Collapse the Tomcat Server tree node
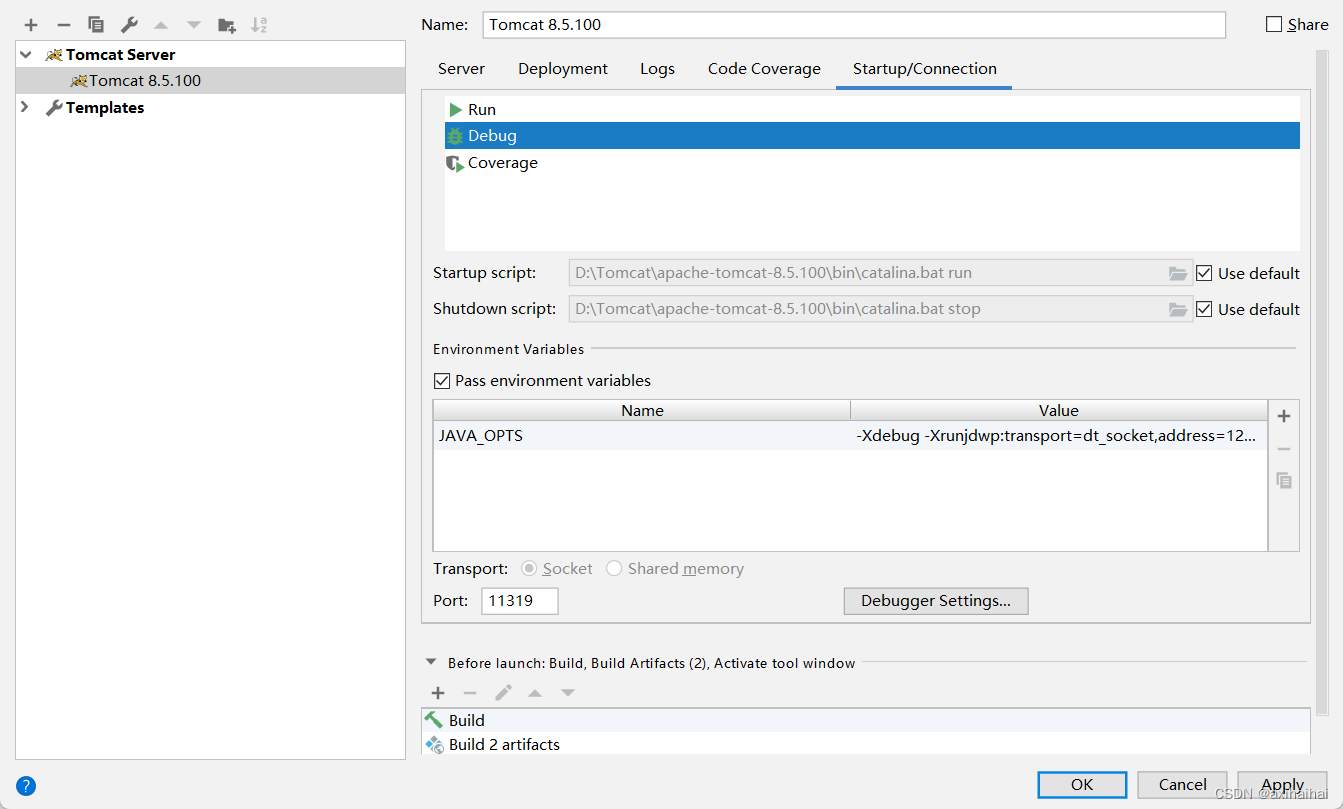Screen dimensions: 1343x809 click(x=26, y=55)
